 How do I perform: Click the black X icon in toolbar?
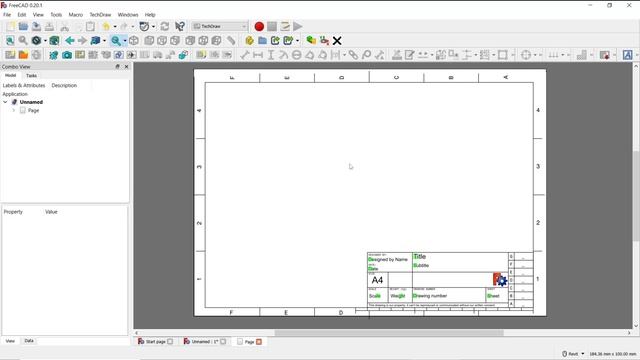pos(337,40)
